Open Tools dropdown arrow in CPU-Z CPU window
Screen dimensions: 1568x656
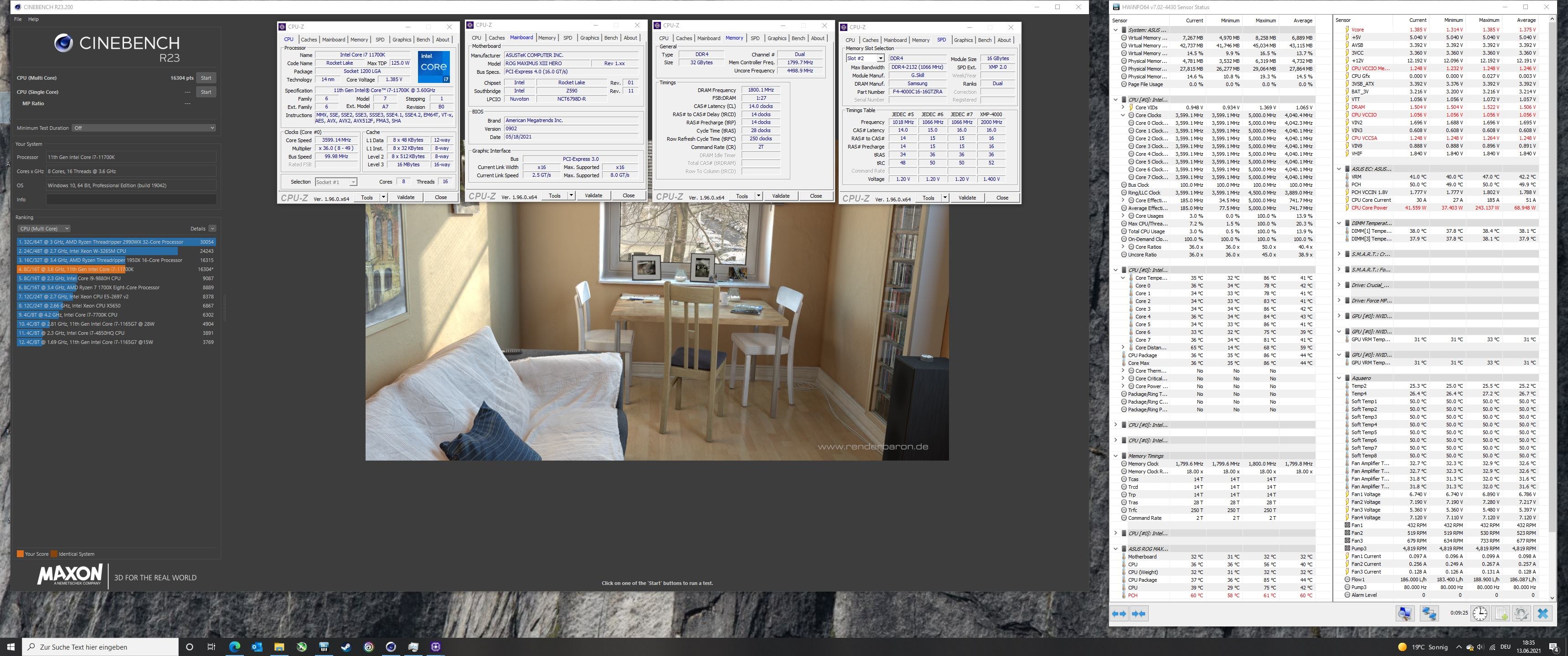click(383, 197)
